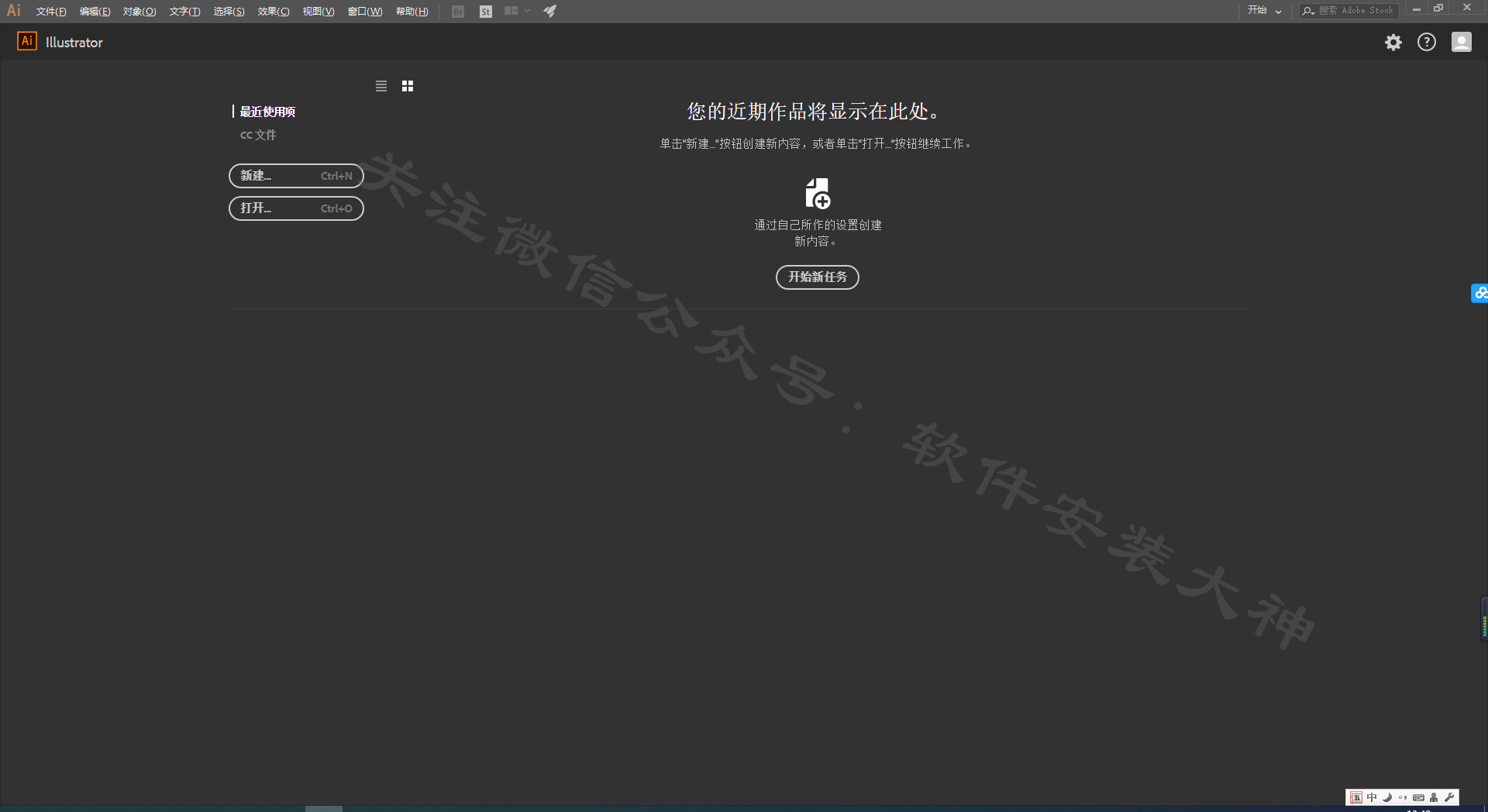Toggle the 中 Chinese/English input mode

coord(1372,797)
